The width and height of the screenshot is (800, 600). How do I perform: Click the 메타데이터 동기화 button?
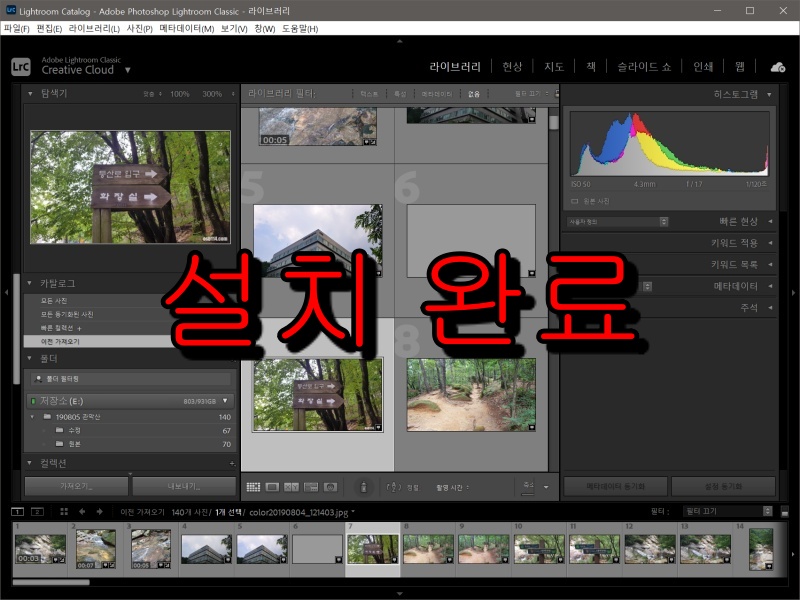click(x=615, y=486)
